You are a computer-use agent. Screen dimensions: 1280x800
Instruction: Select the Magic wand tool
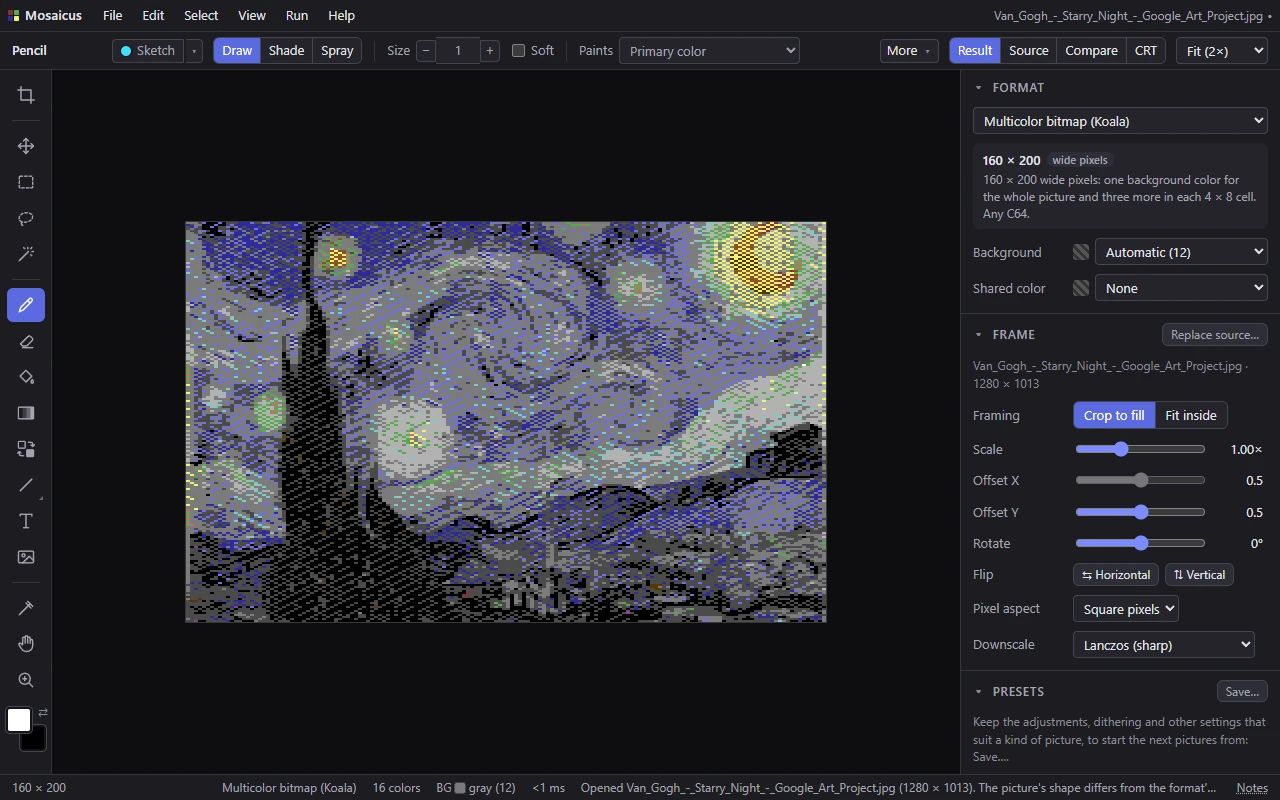pyautogui.click(x=26, y=254)
